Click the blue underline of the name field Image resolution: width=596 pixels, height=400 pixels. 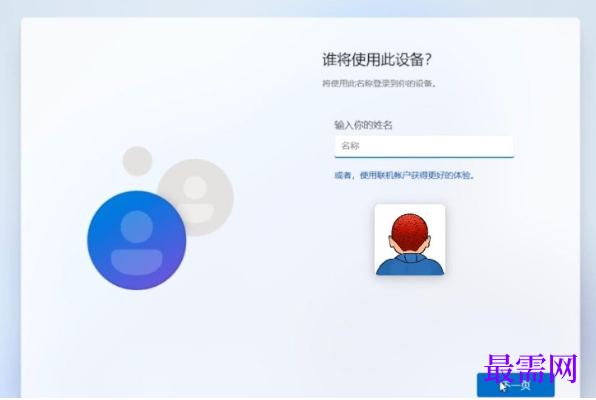(424, 156)
